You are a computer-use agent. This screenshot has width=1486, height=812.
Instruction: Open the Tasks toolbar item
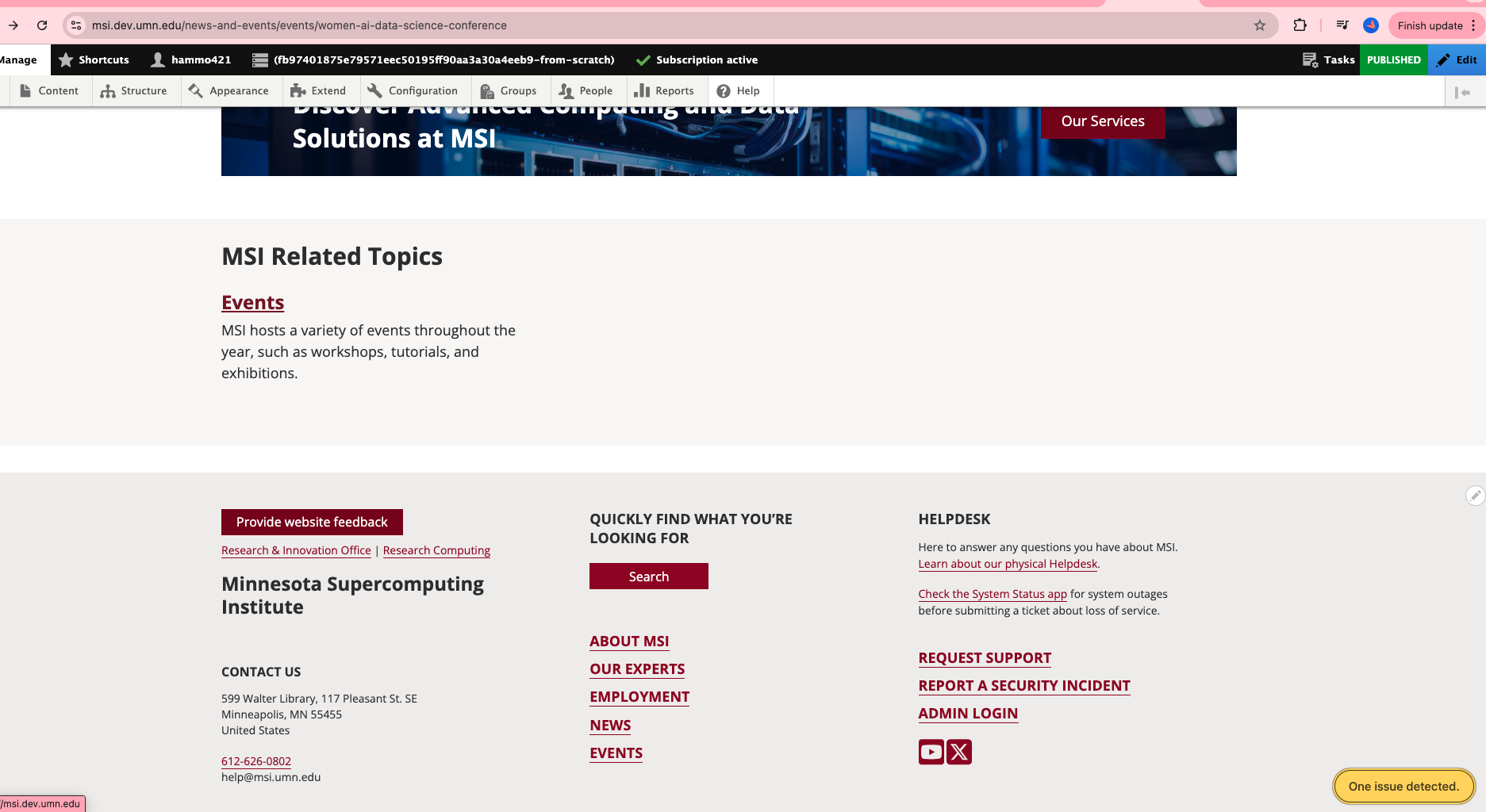[x=1329, y=60]
